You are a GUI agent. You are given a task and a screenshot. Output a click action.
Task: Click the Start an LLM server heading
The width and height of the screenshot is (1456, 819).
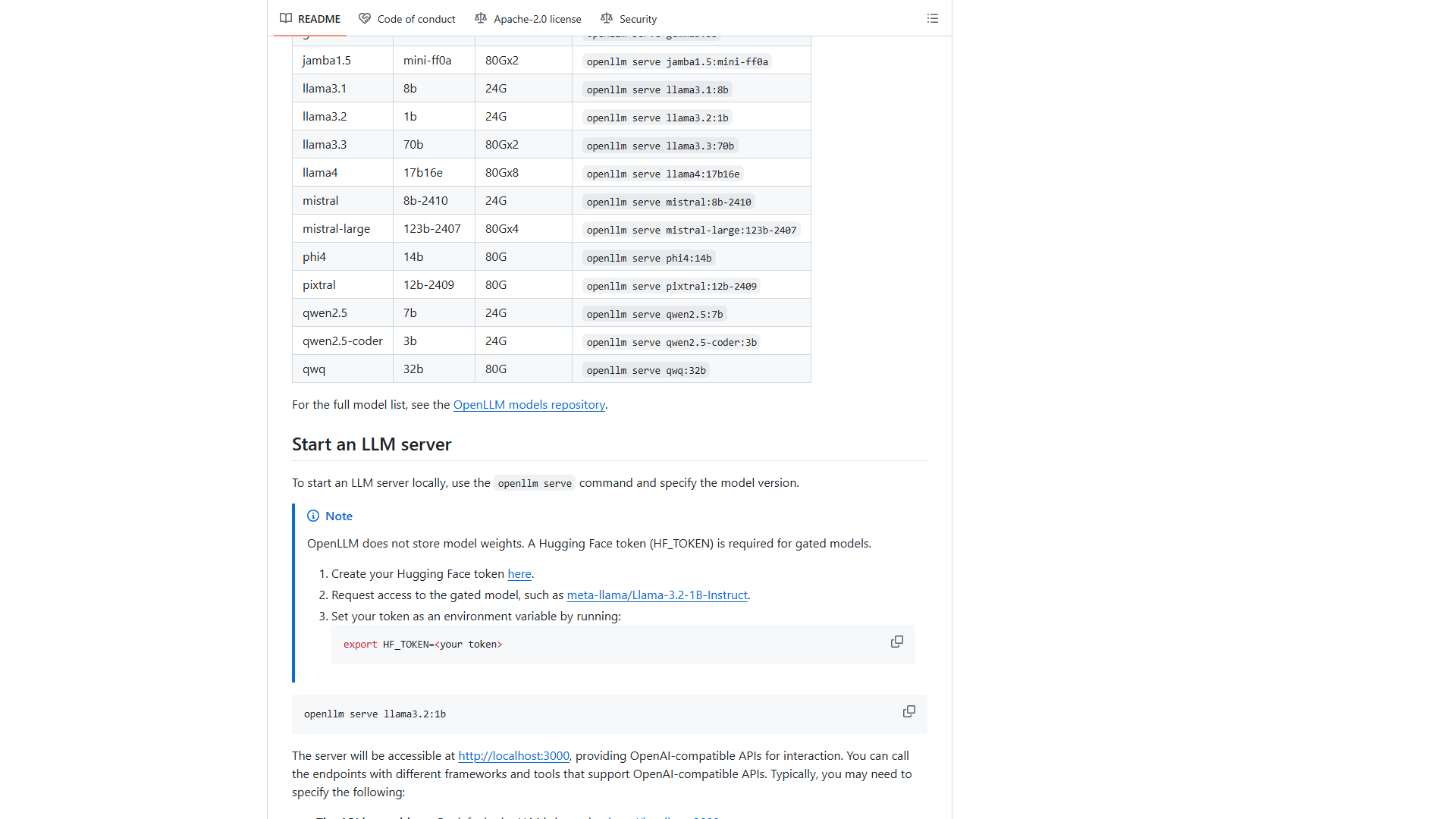(x=372, y=444)
